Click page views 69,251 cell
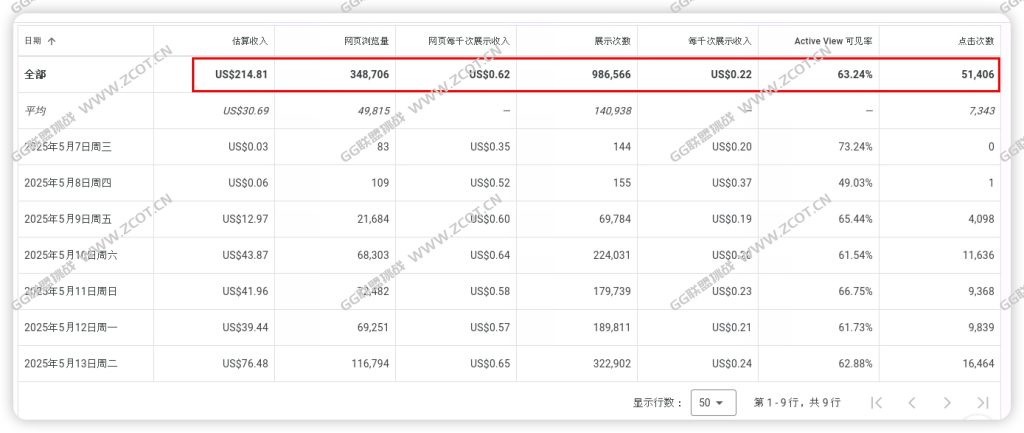 pos(374,328)
